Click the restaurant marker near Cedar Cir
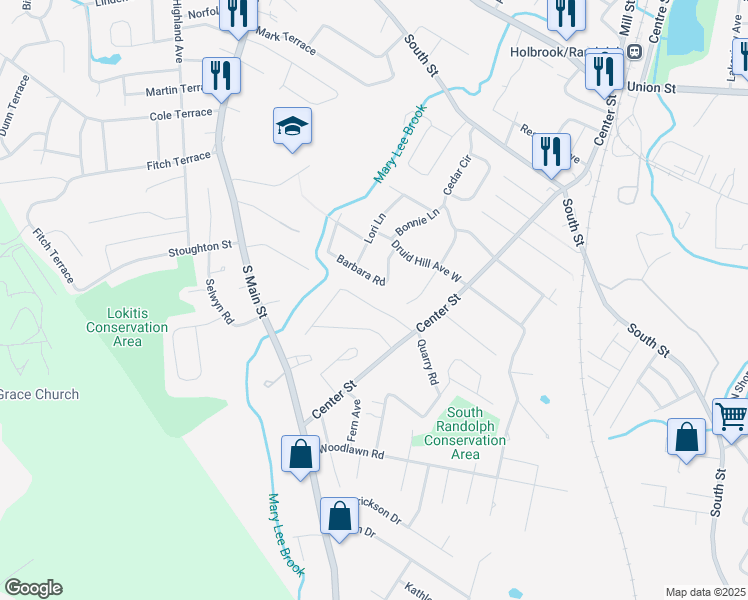The height and width of the screenshot is (600, 748). pyautogui.click(x=551, y=153)
